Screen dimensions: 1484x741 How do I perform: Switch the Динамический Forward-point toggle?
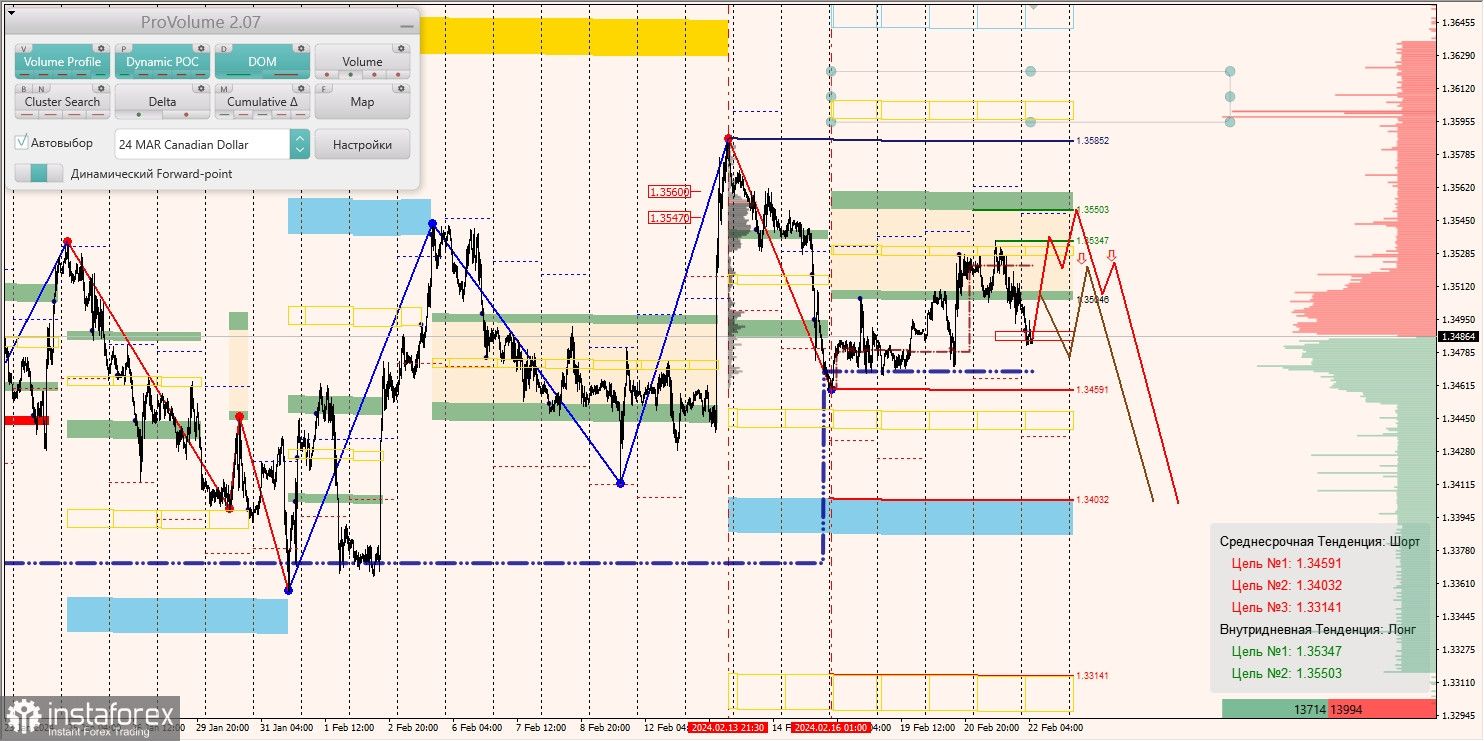[38, 173]
